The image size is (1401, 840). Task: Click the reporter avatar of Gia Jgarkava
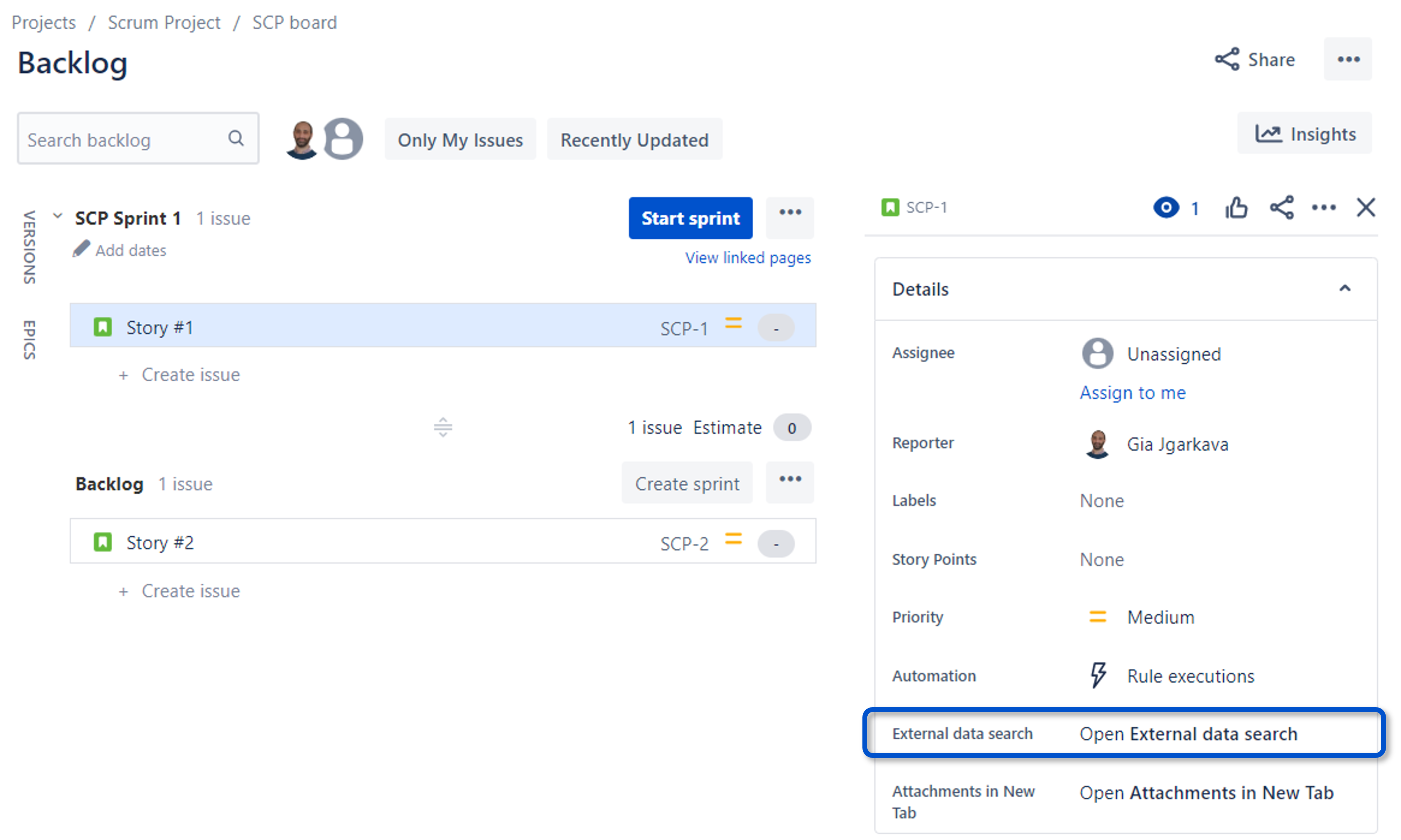(1097, 444)
